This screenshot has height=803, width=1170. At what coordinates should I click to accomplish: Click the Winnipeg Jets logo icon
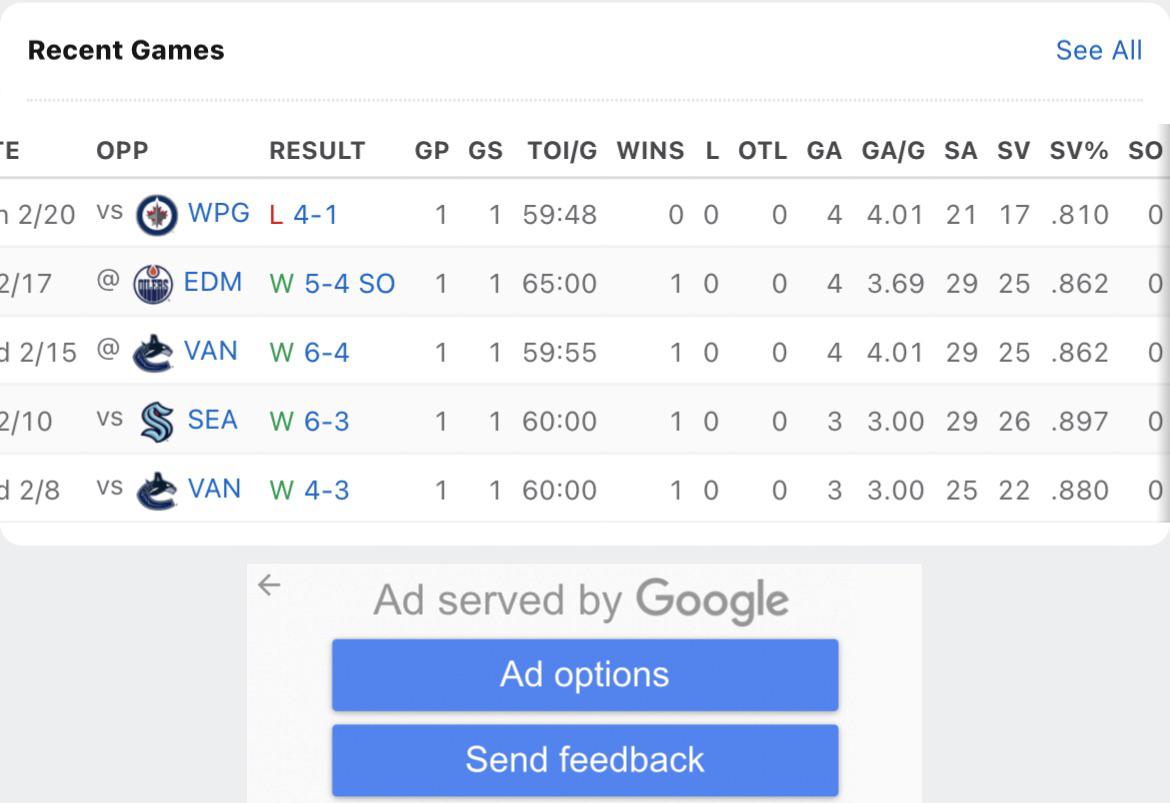156,215
